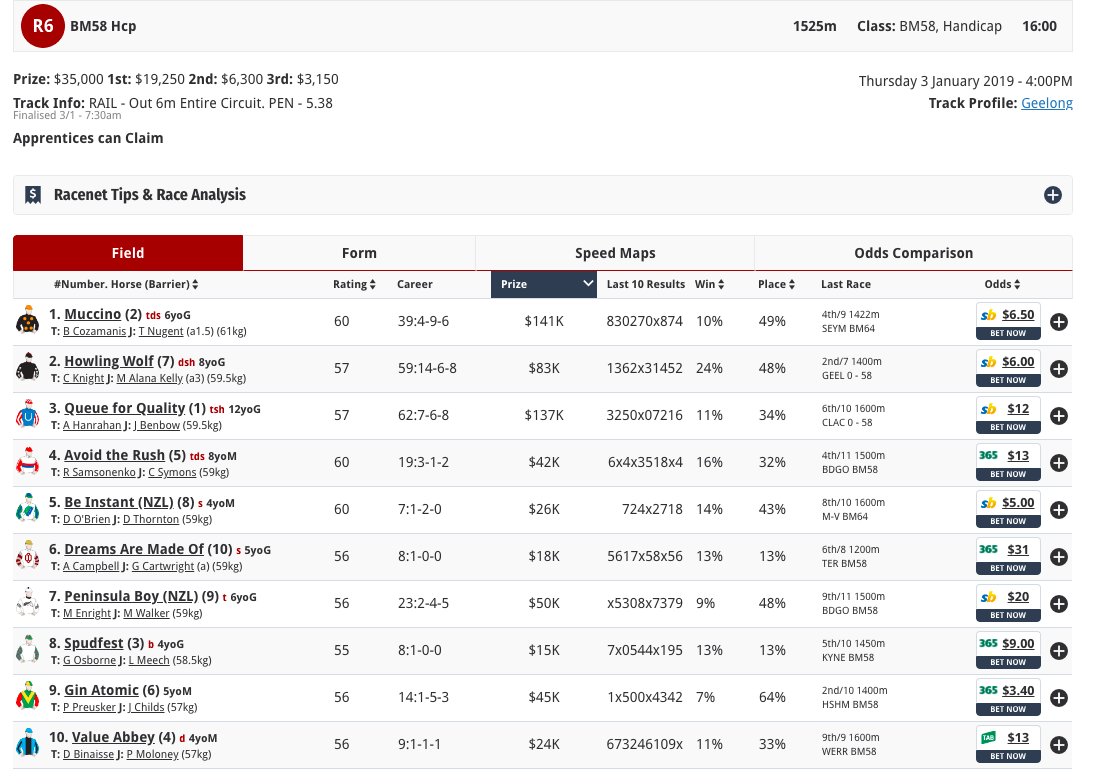
Task: Click the Sportsbet icon on Muccino's odds
Action: coord(989,314)
